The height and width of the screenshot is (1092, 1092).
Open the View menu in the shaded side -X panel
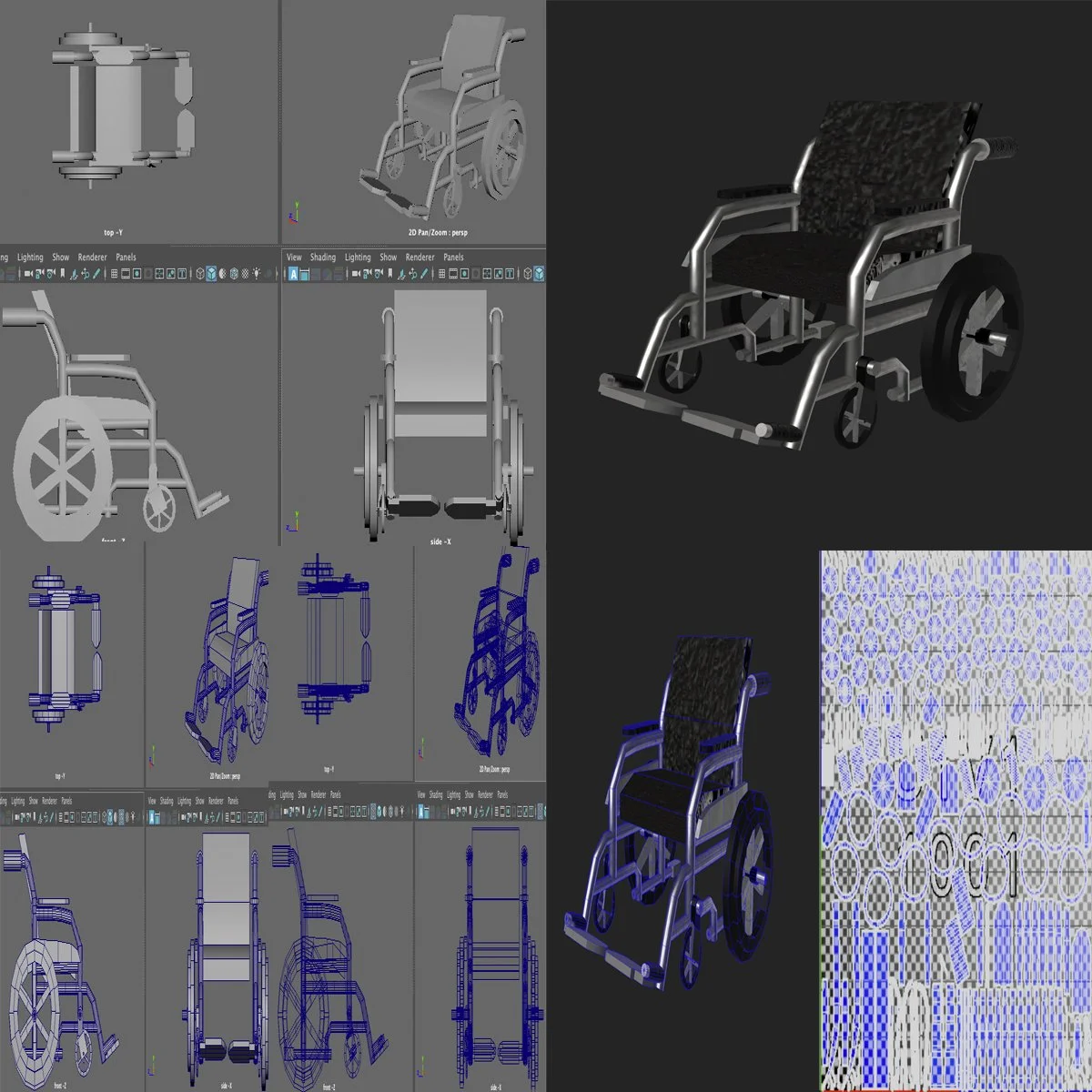pyautogui.click(x=294, y=258)
